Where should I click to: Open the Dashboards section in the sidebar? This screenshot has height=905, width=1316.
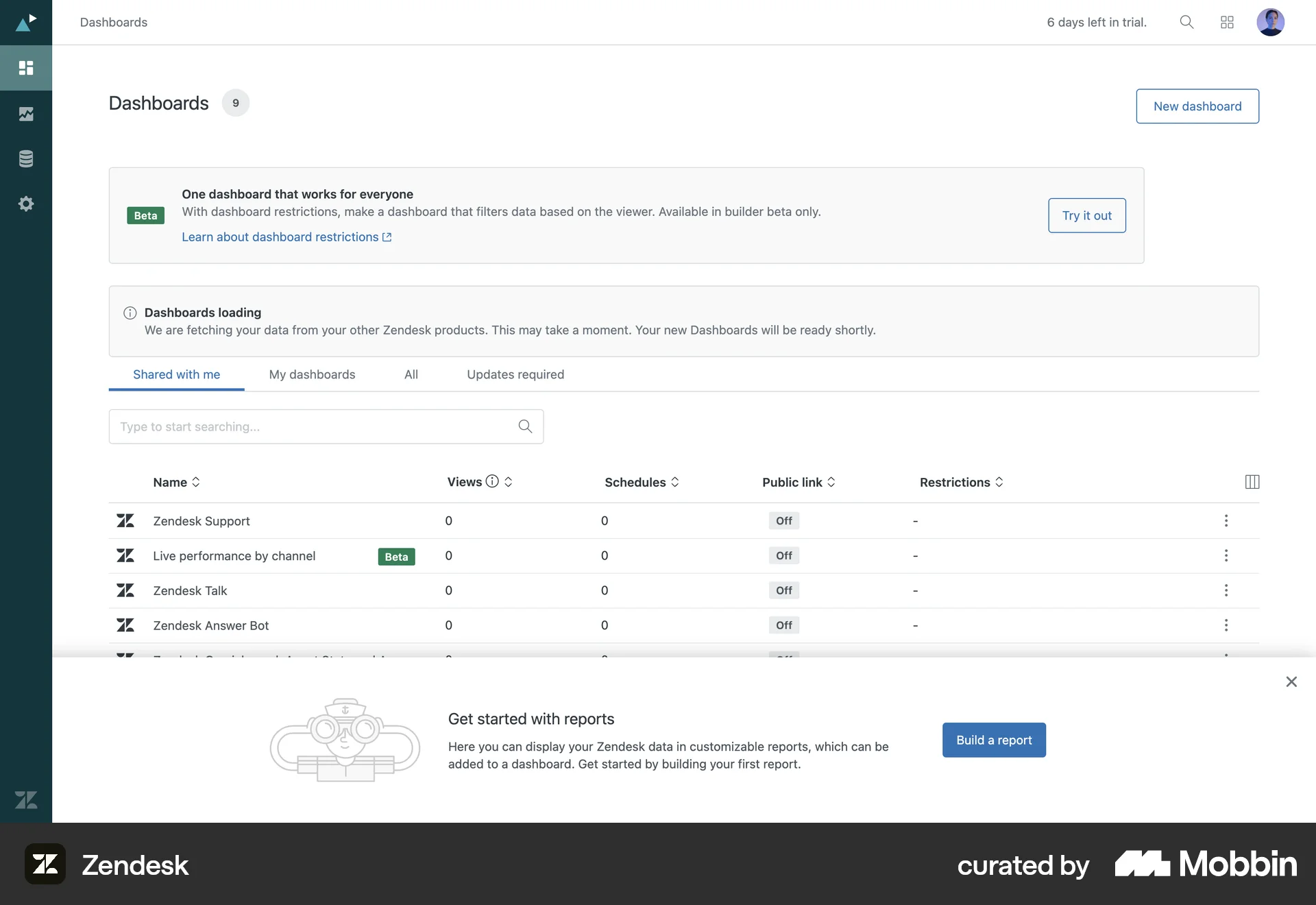25,68
